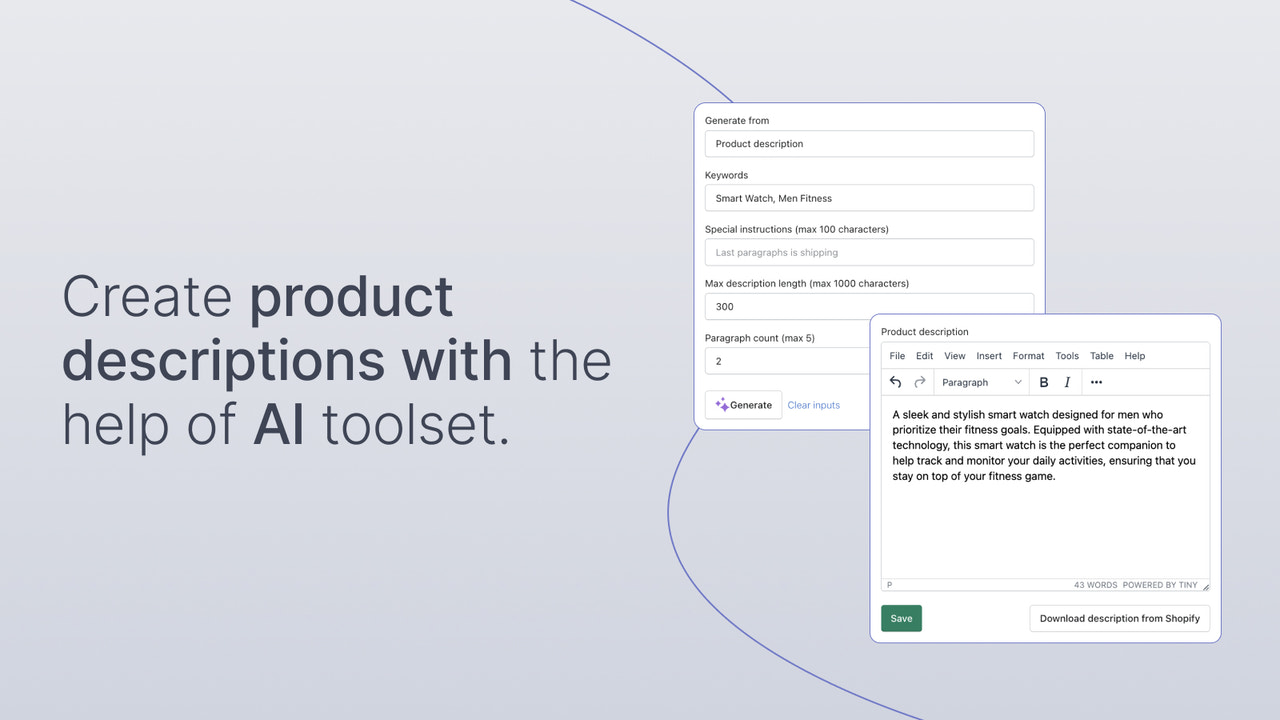
Task: Open the ellipsis for more formatting options
Action: 1096,382
